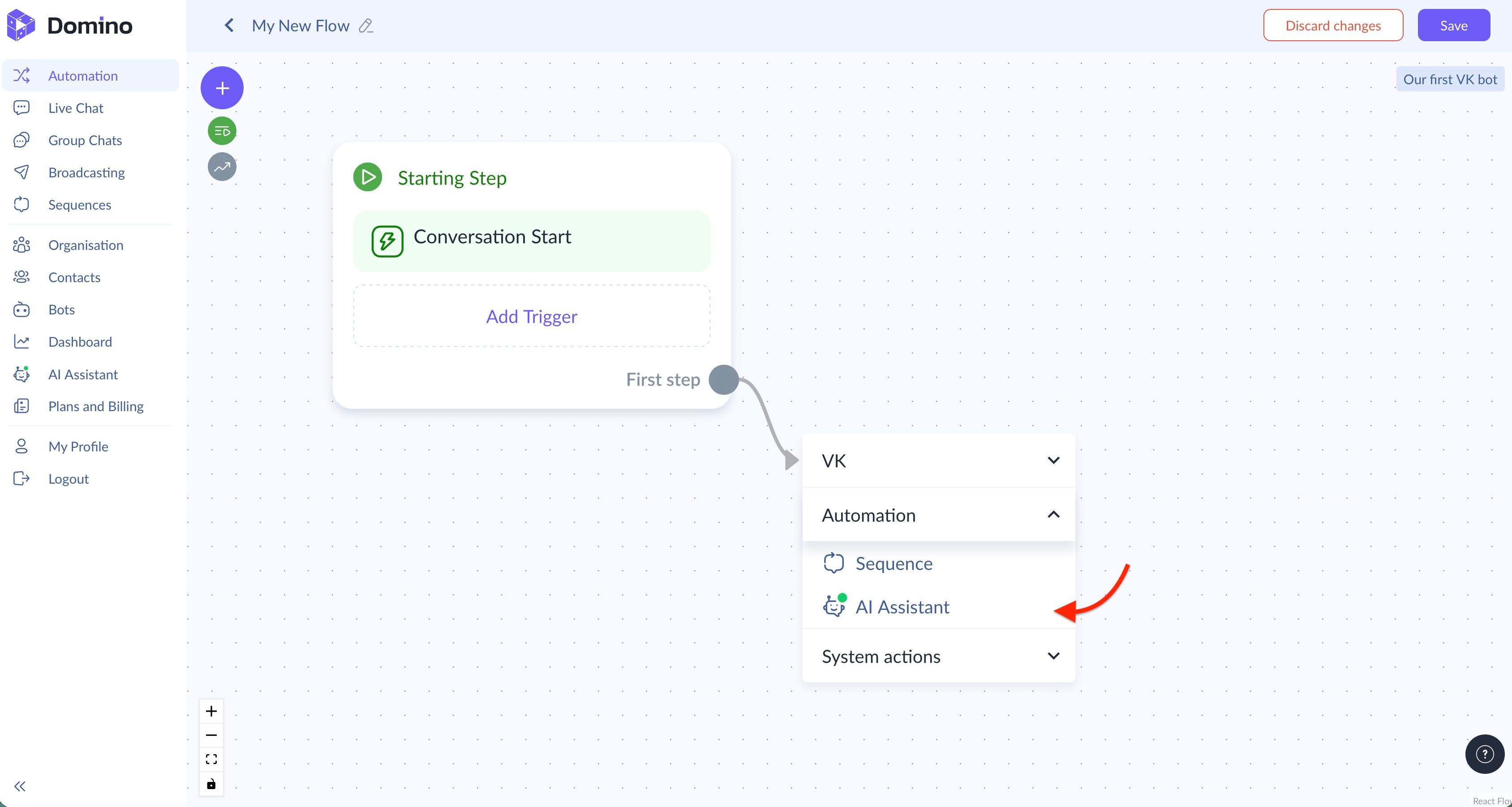This screenshot has height=807, width=1512.
Task: Click the gray analytics trend icon
Action: click(222, 167)
